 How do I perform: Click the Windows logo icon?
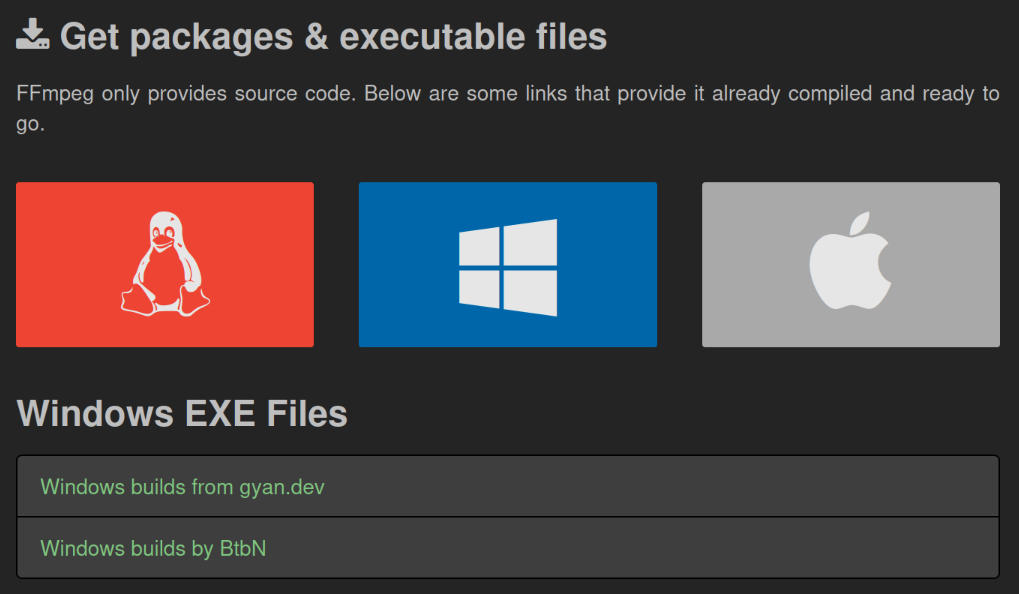click(508, 266)
